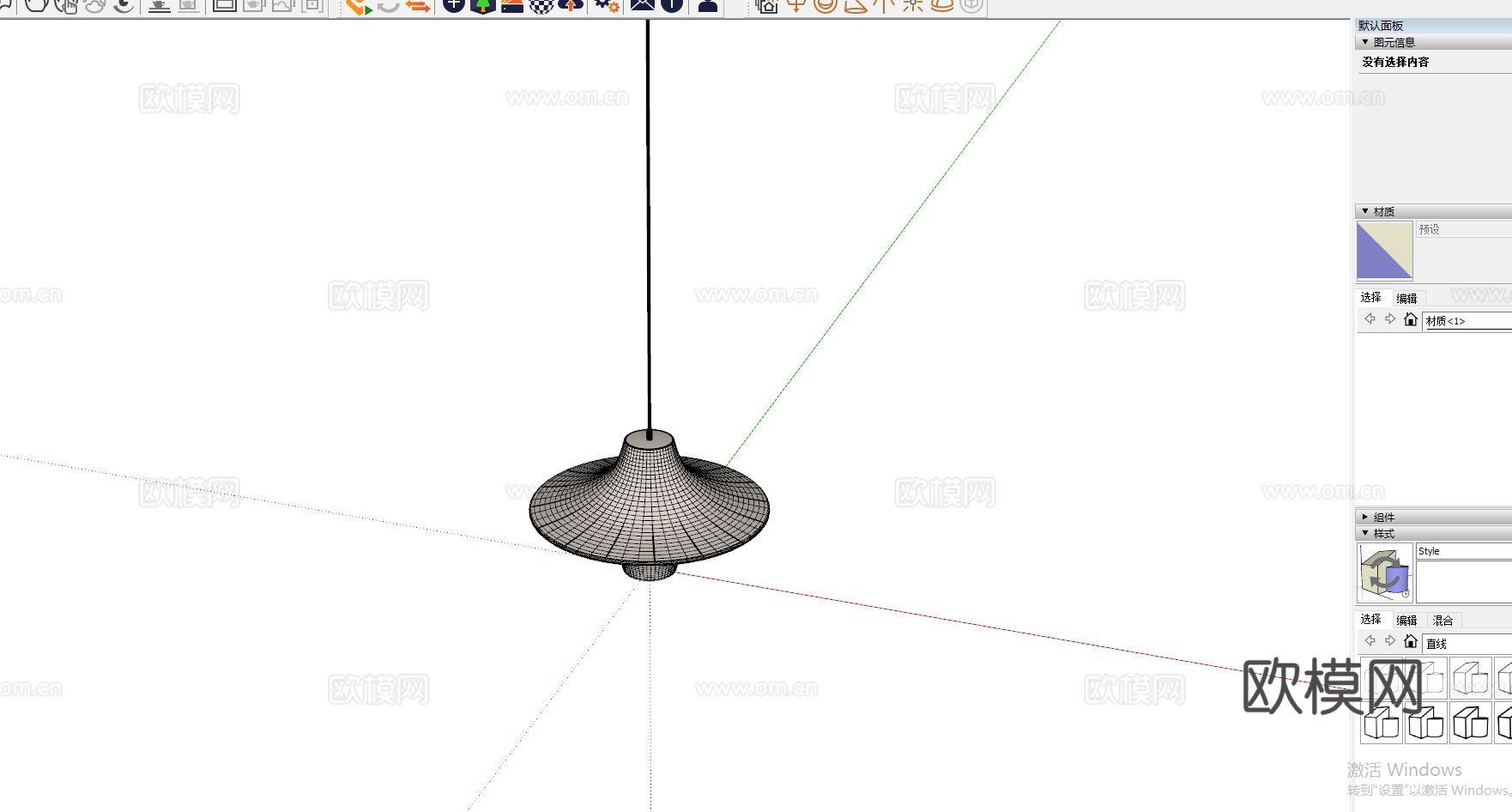Click the update style preview thumbnail
The image size is (1512, 812).
(1384, 573)
